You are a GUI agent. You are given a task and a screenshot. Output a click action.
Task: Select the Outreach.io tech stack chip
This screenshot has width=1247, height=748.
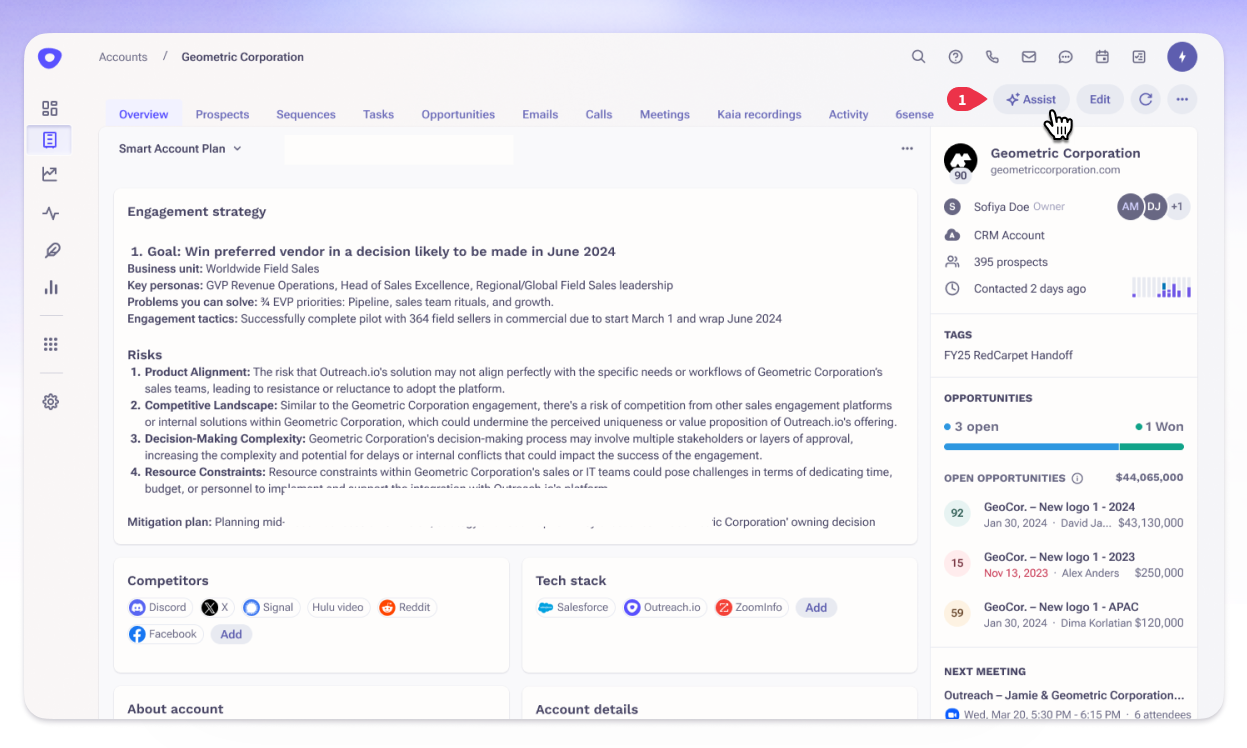[663, 607]
